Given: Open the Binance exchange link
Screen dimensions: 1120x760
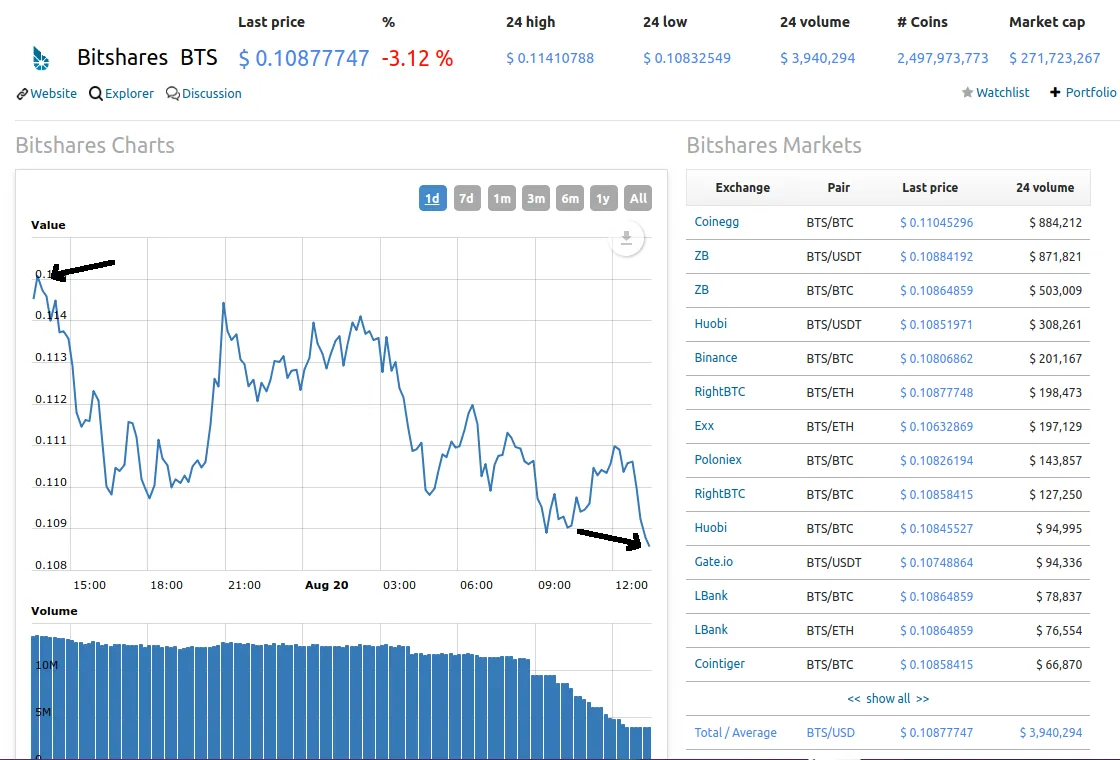Looking at the screenshot, I should (x=716, y=358).
